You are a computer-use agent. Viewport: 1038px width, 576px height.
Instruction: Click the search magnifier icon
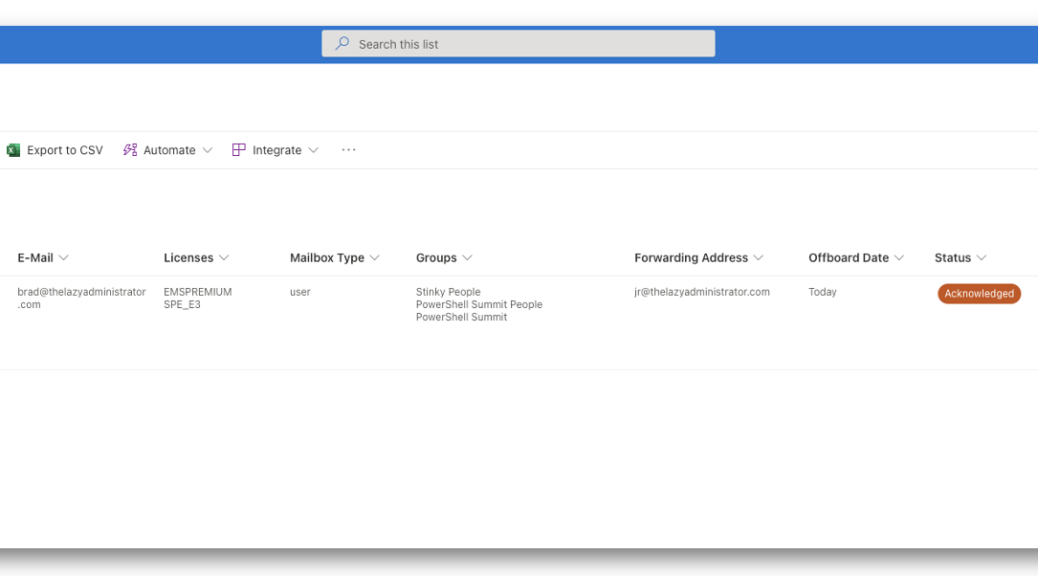[x=342, y=44]
